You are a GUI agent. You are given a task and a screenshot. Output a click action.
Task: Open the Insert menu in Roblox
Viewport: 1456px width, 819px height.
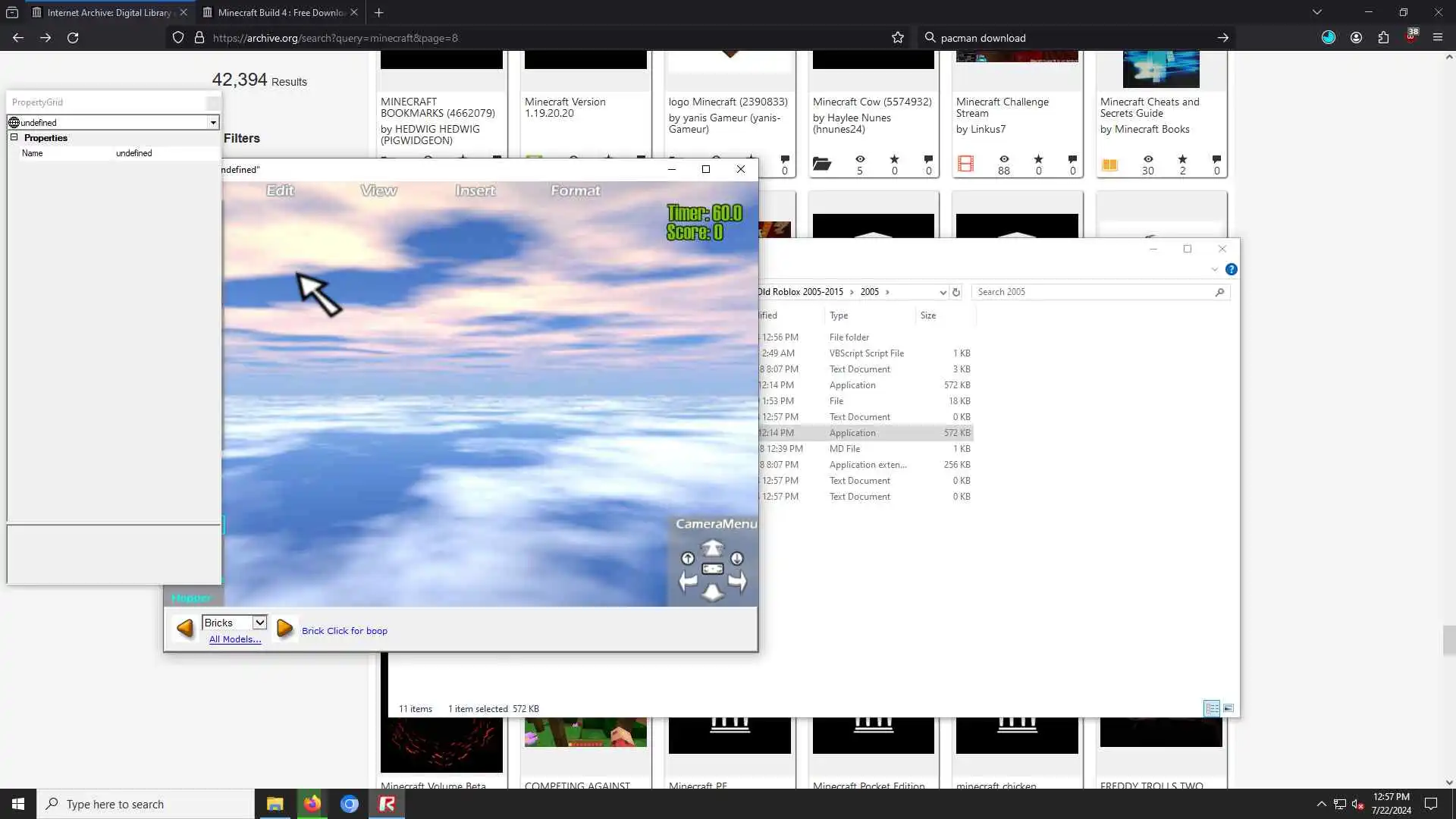tap(475, 191)
